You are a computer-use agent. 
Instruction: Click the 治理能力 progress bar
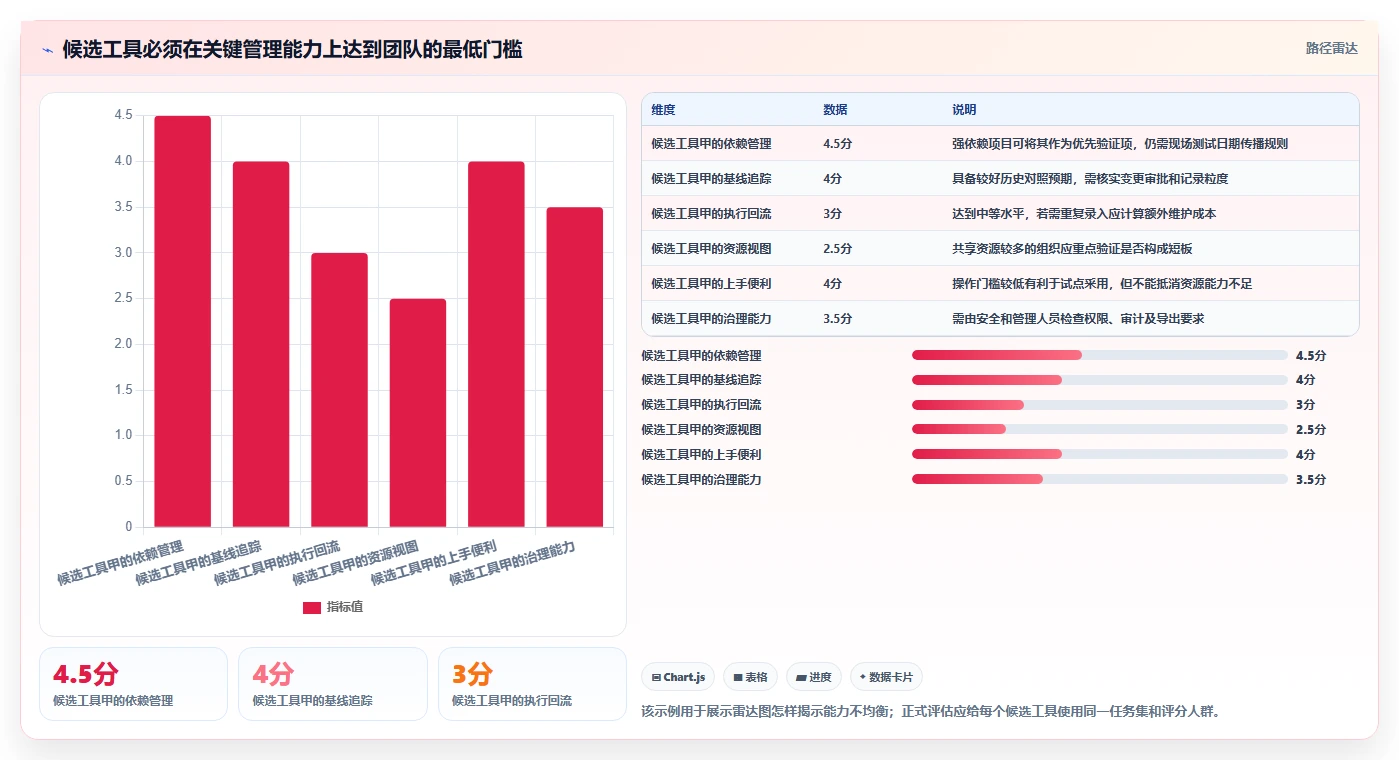[1100, 479]
